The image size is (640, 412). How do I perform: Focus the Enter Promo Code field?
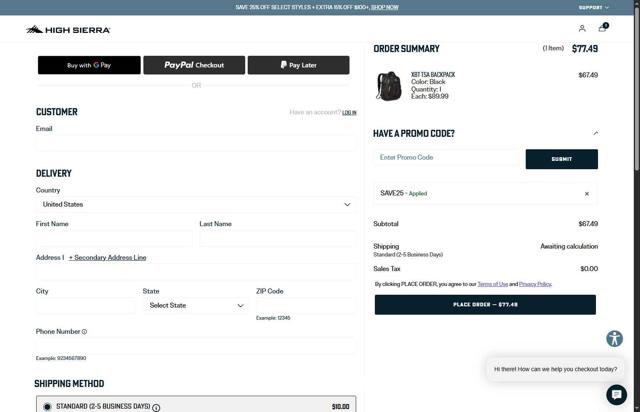coord(447,158)
